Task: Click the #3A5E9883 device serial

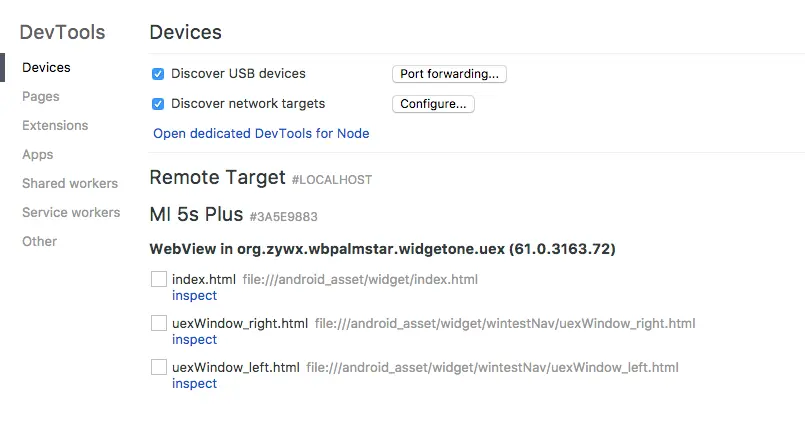Action: (x=283, y=217)
